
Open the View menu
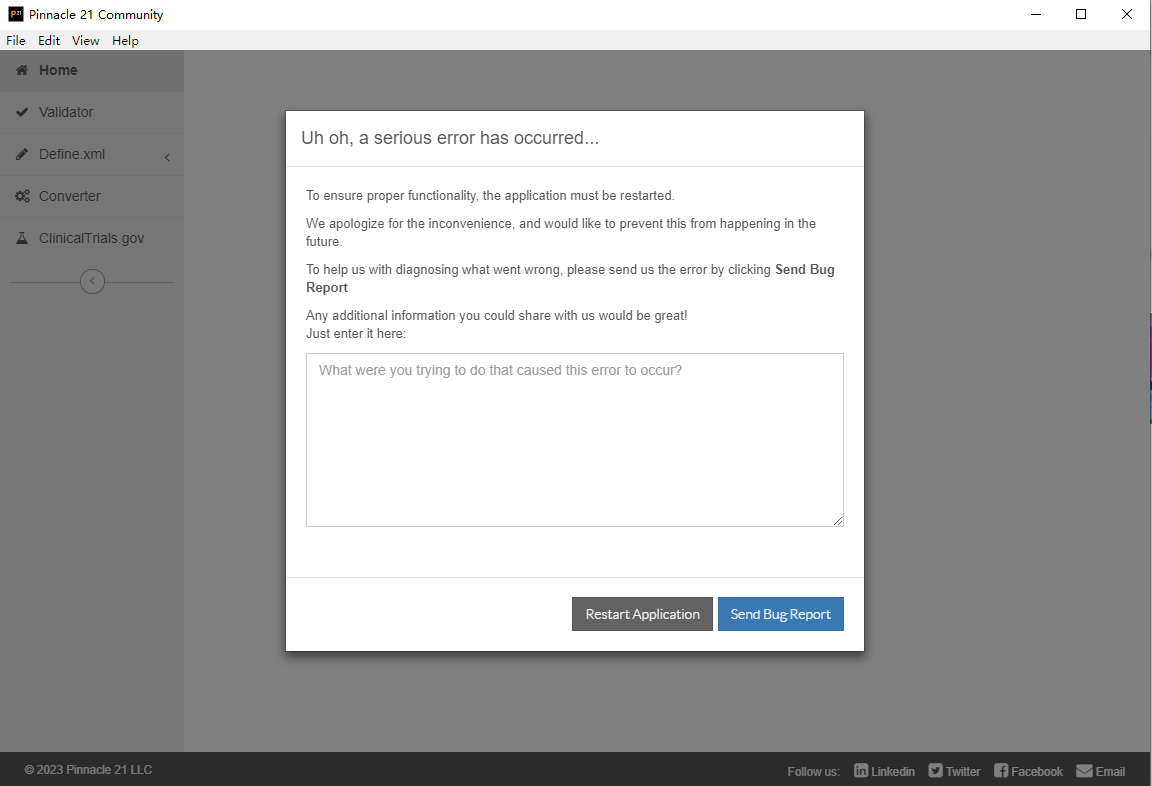pos(85,40)
